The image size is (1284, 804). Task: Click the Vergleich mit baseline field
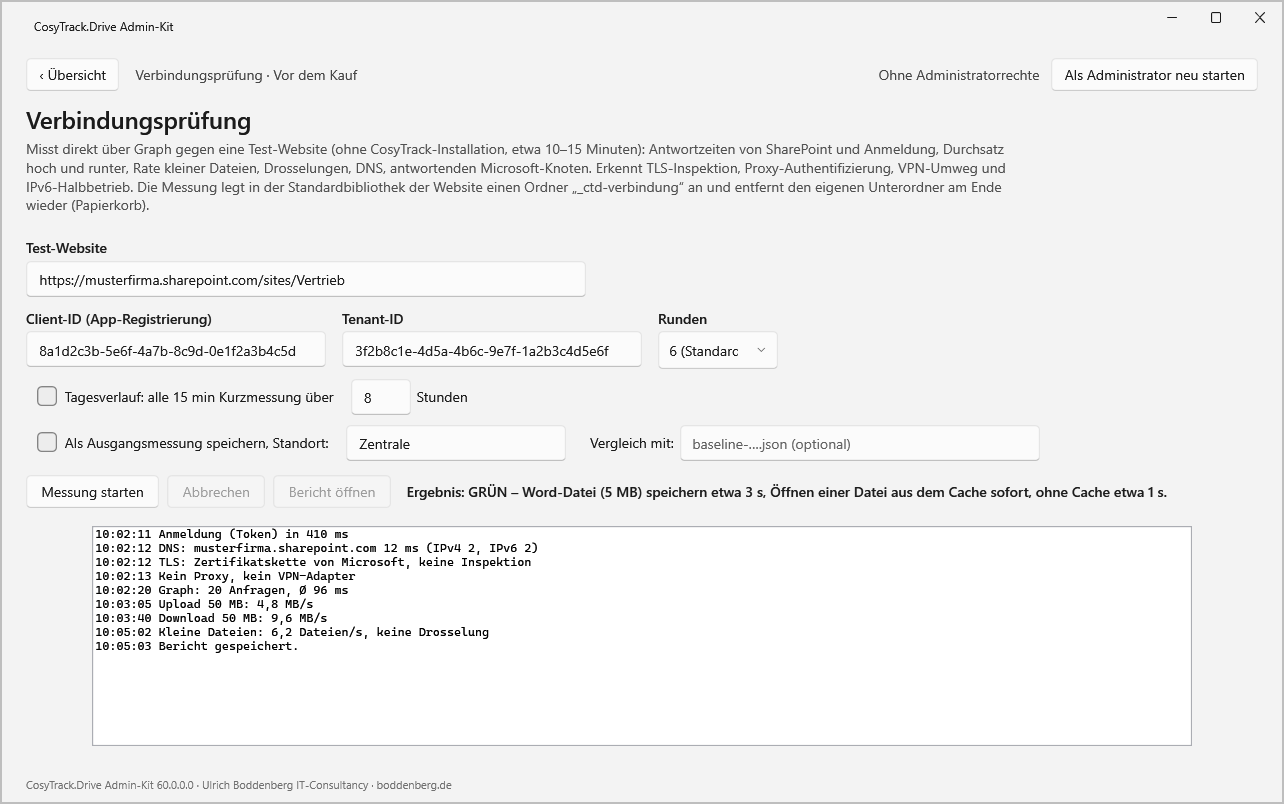click(860, 444)
